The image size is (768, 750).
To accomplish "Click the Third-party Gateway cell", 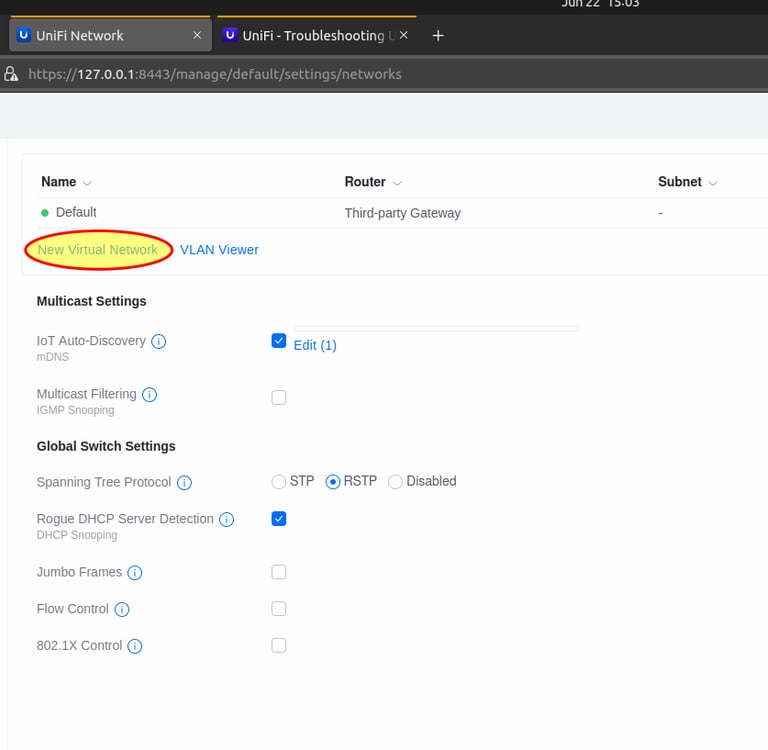I will tap(402, 213).
